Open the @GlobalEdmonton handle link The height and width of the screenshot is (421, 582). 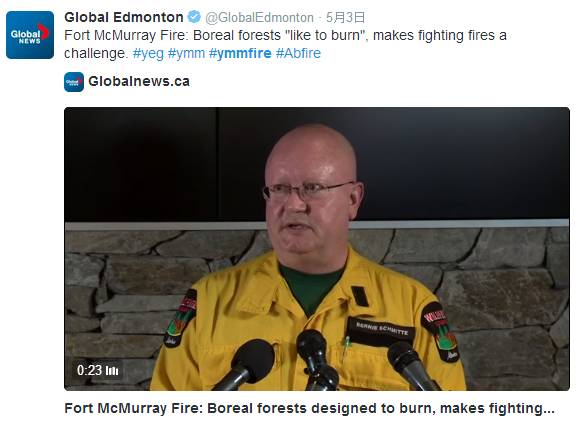pos(259,17)
